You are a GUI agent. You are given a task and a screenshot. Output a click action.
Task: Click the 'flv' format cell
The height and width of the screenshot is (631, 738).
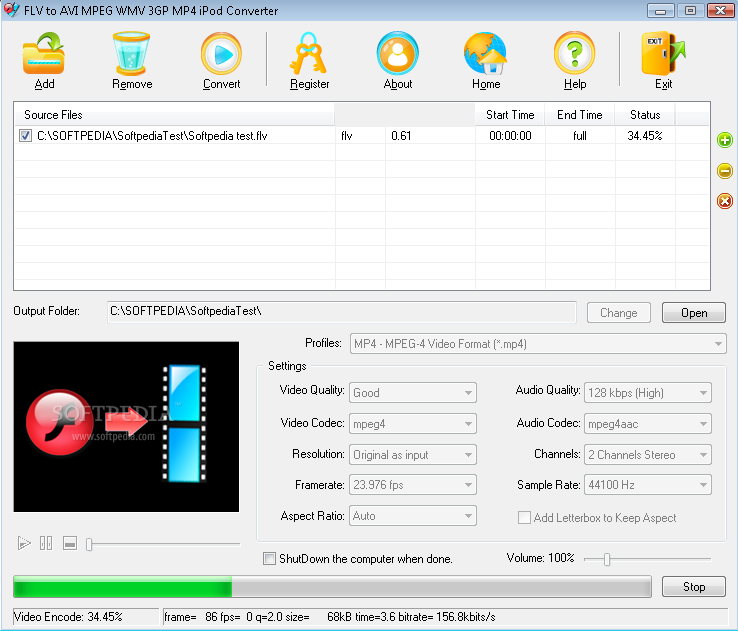point(347,136)
